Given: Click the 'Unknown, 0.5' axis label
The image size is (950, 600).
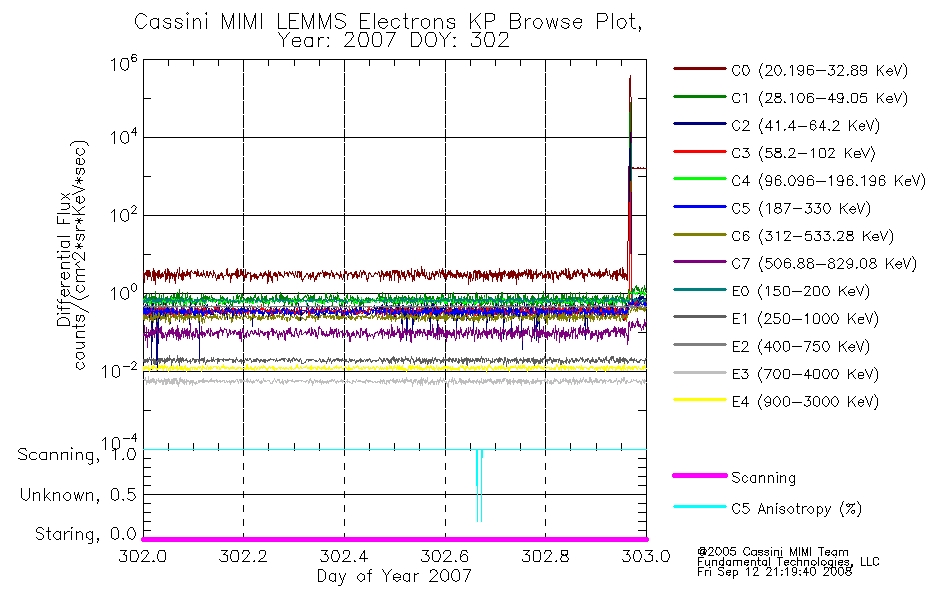Looking at the screenshot, I should coord(78,495).
